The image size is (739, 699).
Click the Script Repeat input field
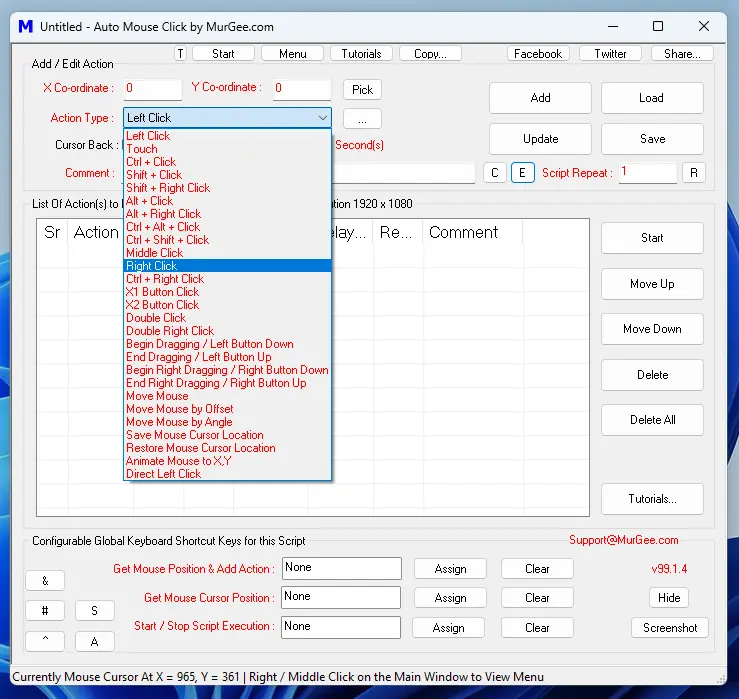point(648,173)
